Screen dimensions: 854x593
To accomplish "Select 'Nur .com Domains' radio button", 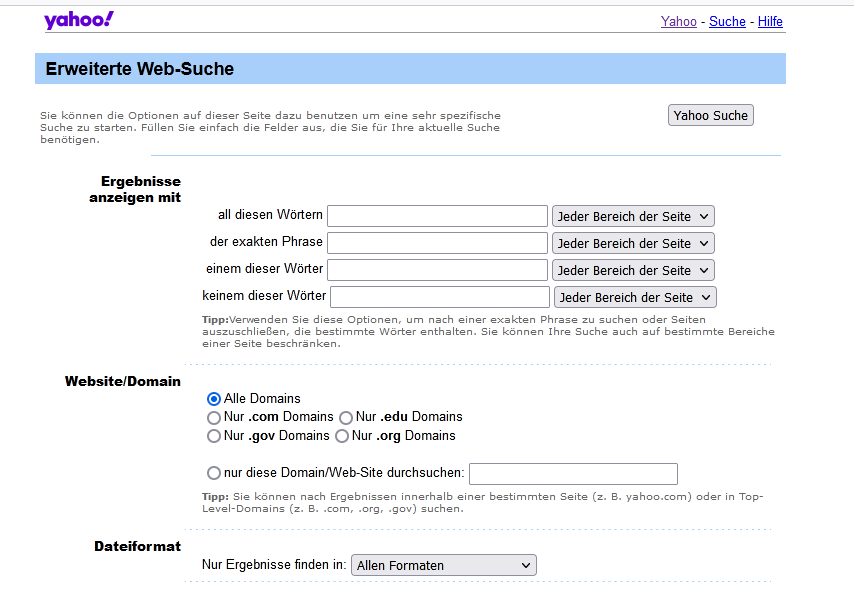I will 214,418.
